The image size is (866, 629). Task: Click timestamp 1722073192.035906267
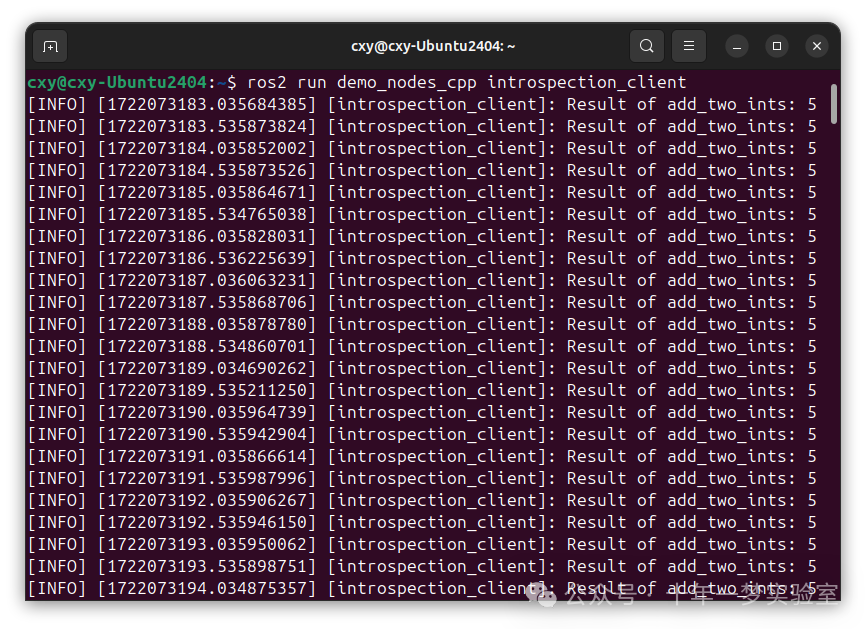click(x=207, y=501)
